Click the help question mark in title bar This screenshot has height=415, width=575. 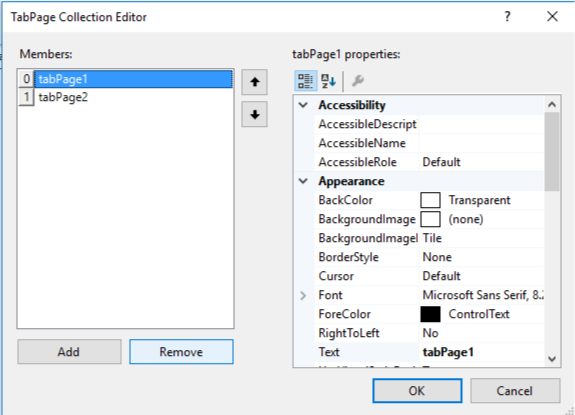(508, 16)
